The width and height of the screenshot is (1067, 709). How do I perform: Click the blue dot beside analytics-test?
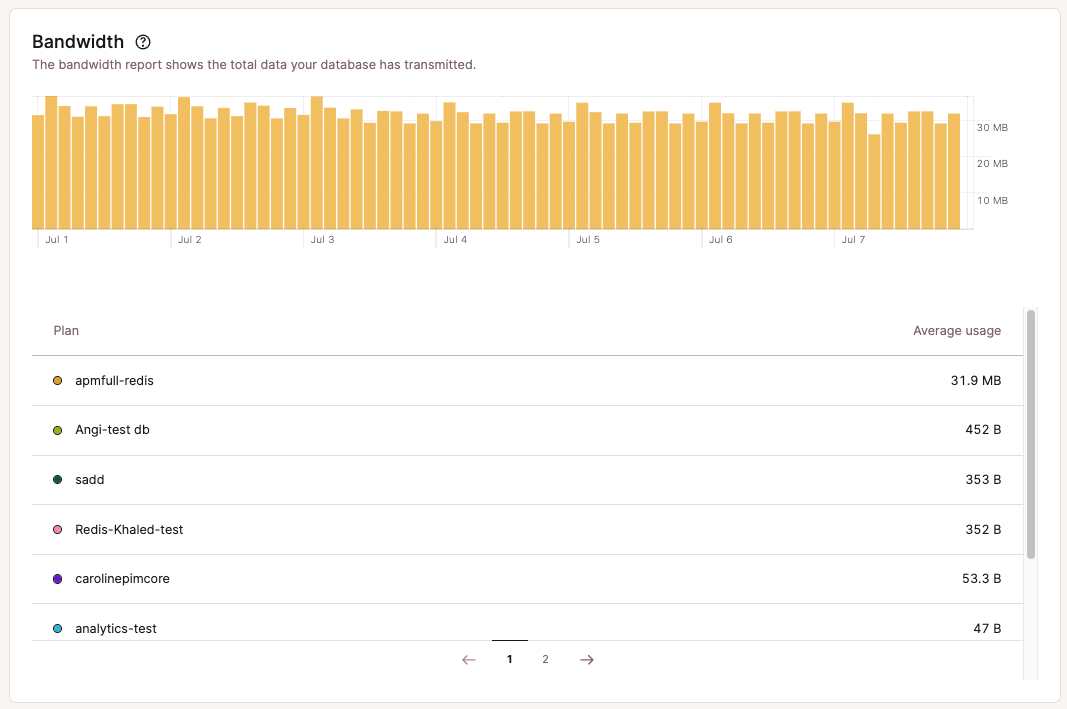(57, 628)
